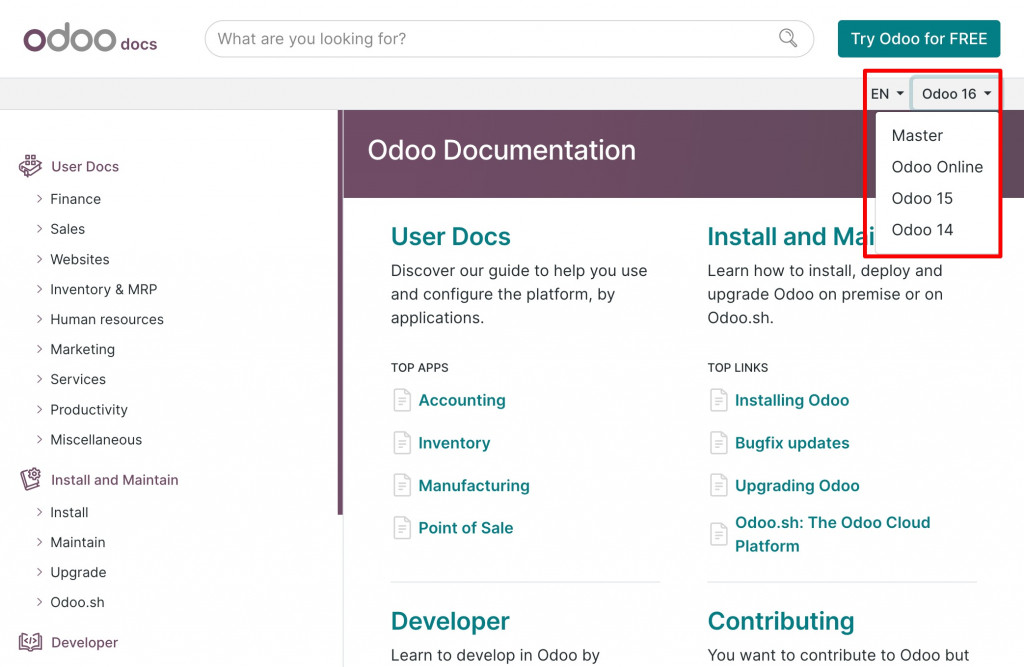Expand the Inventory & MRP chevron

click(x=39, y=289)
